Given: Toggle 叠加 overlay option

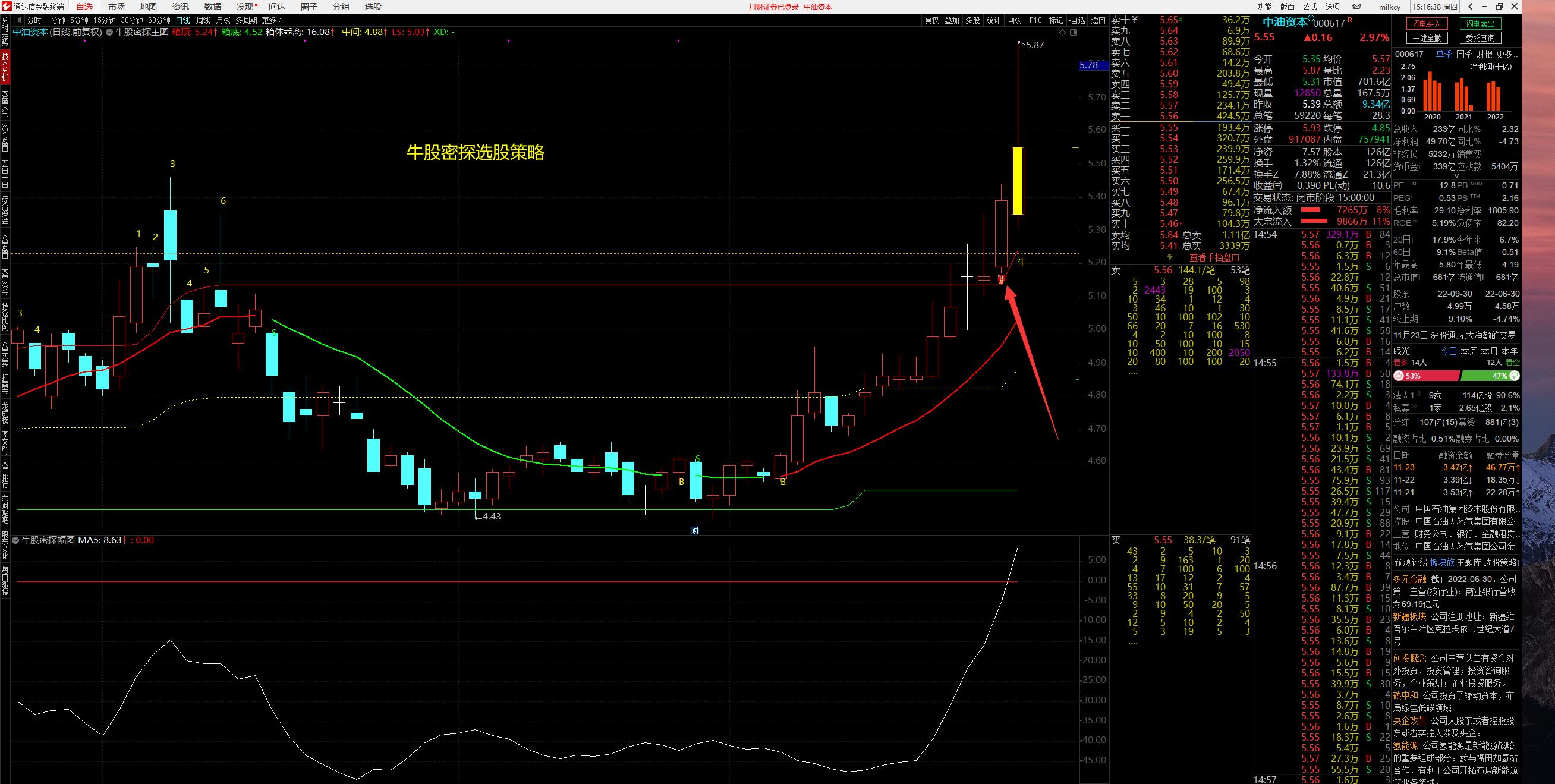Looking at the screenshot, I should (x=952, y=20).
